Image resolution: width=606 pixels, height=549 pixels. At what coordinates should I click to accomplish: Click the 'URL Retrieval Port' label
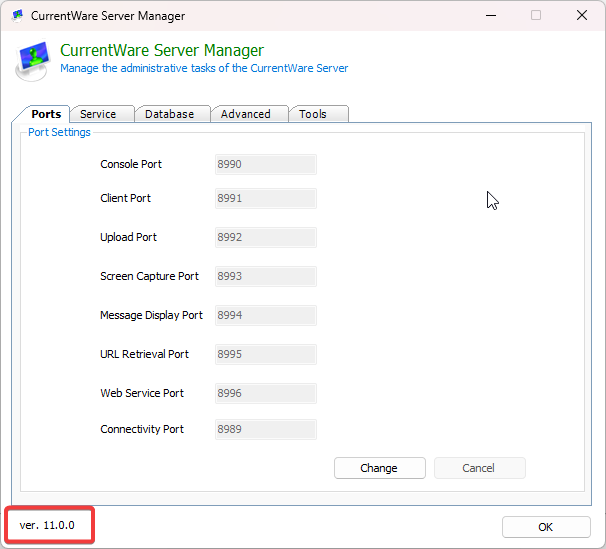coord(145,354)
